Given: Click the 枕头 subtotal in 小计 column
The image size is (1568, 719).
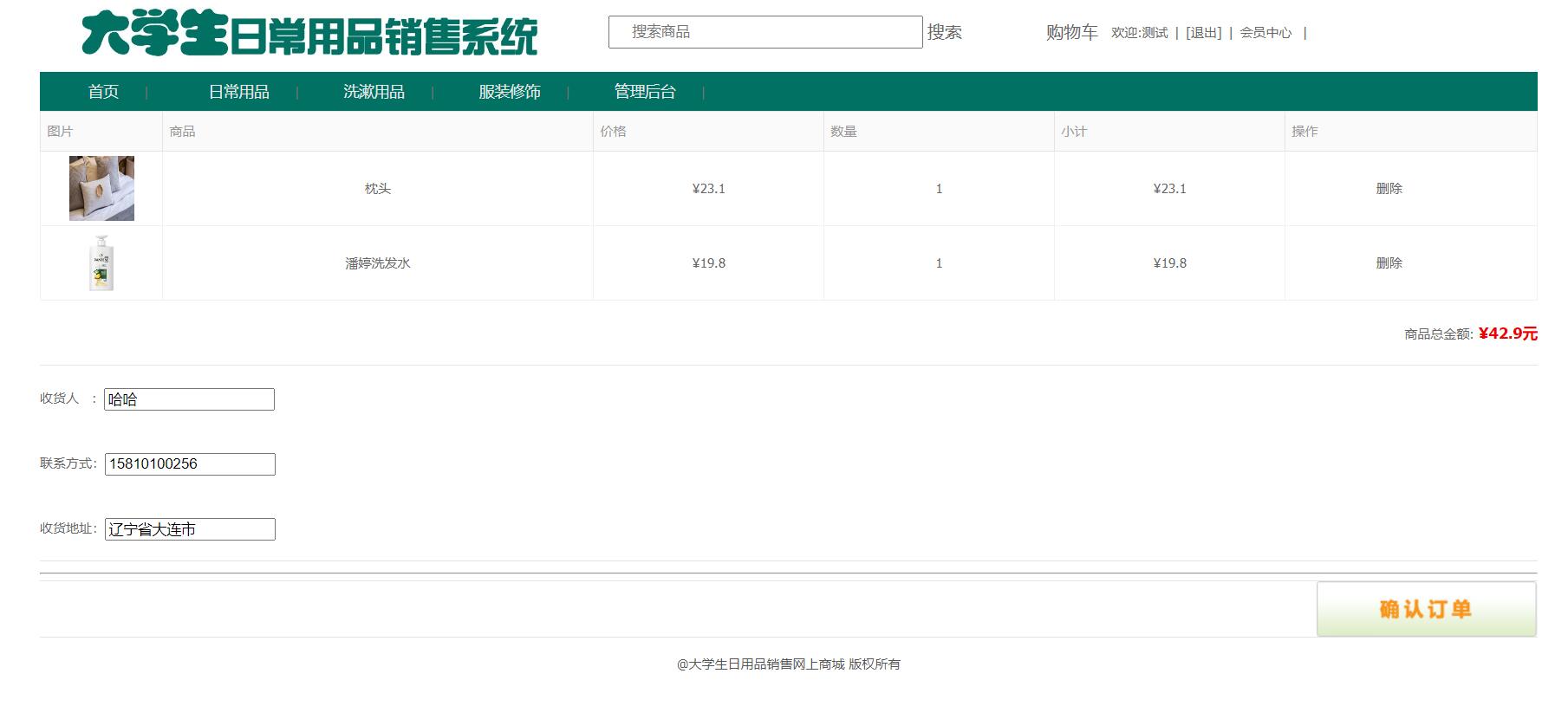Looking at the screenshot, I should click(1170, 189).
